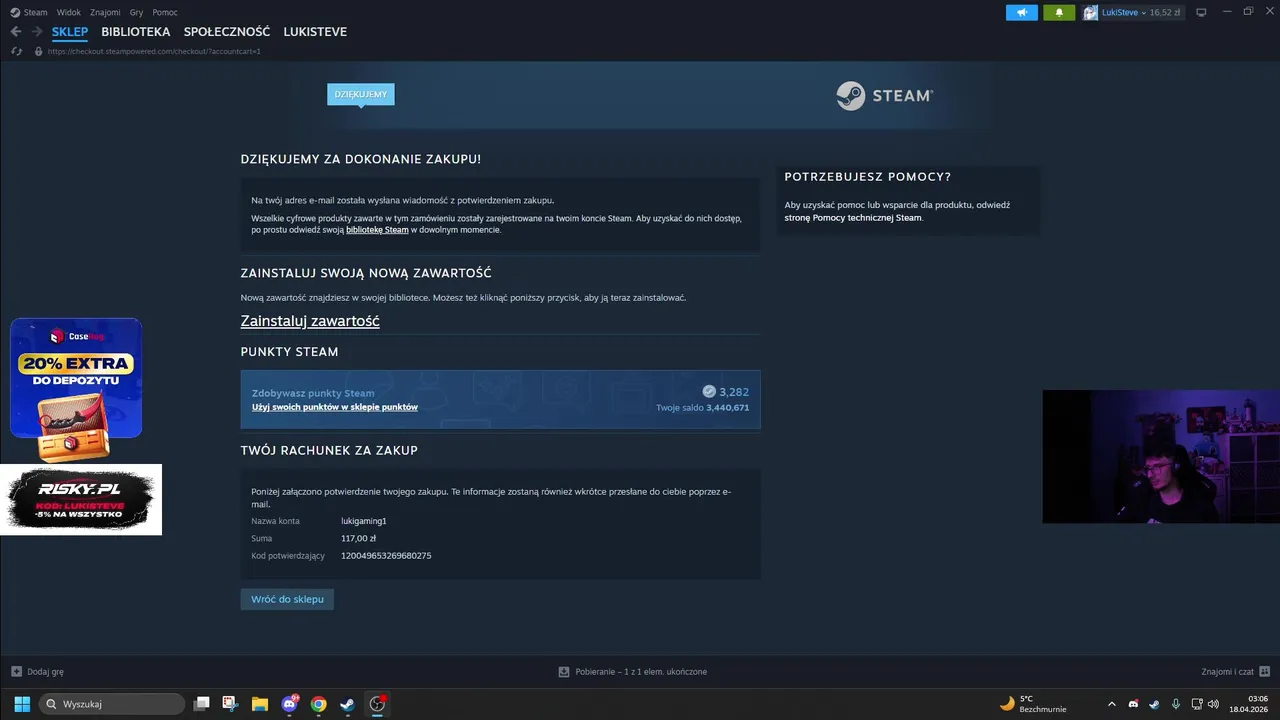Open clock and date 03:06 18.04.2026

tap(1249, 704)
